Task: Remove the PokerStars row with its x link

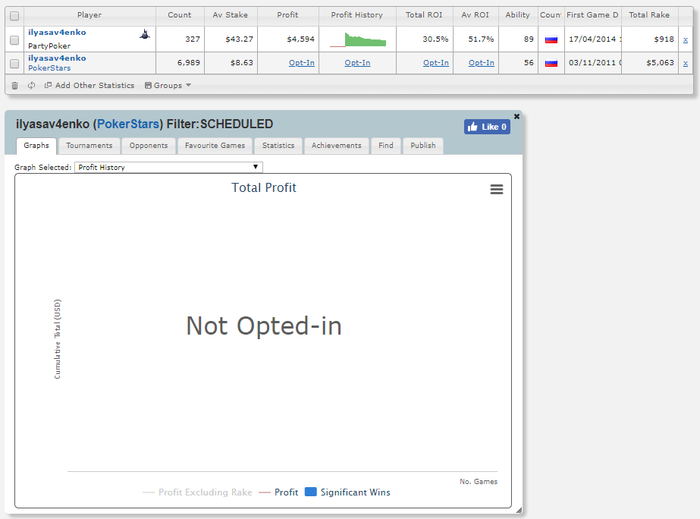Action: 685,63
